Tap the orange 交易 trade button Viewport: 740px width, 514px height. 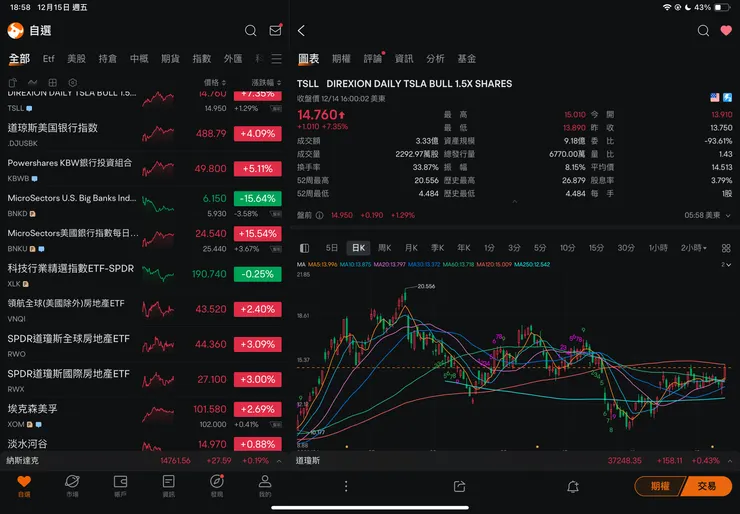tap(706, 486)
